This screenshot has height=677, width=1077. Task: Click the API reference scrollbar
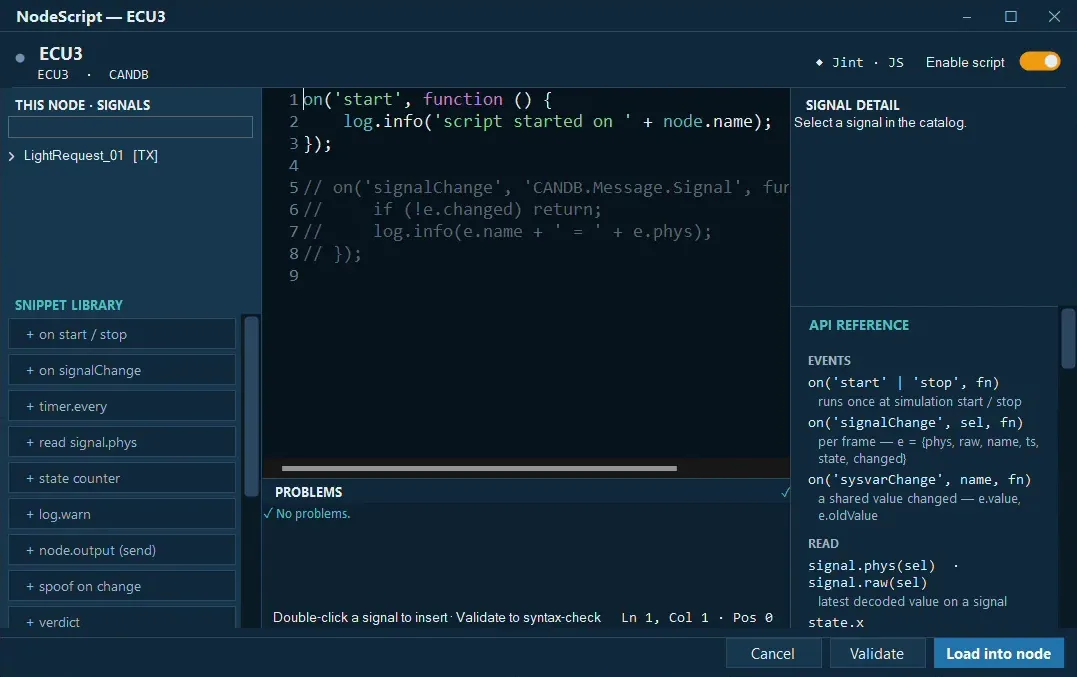point(1068,339)
